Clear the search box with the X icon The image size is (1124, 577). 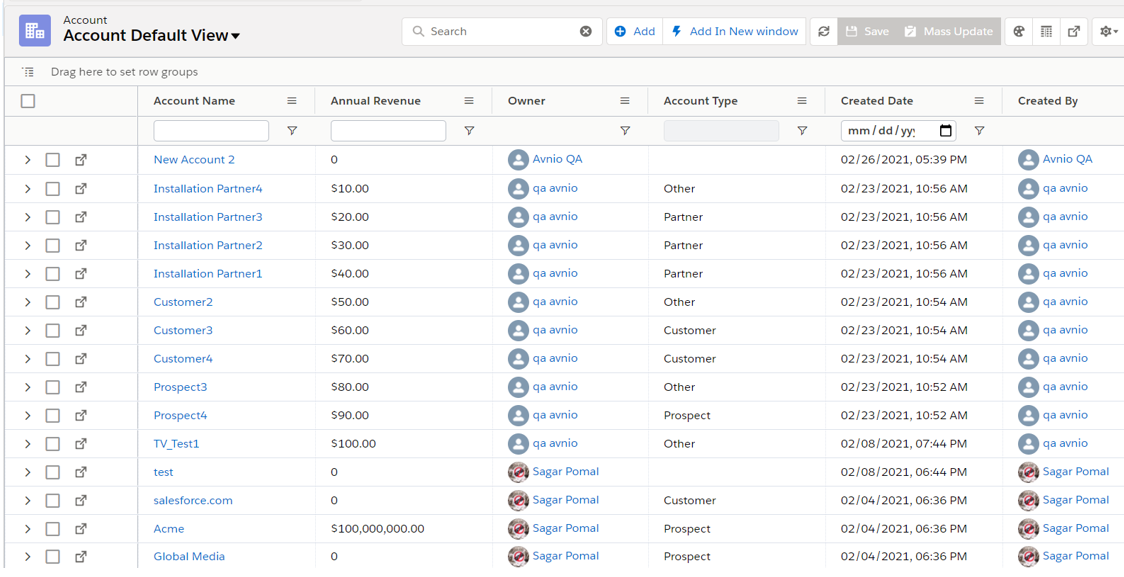(x=586, y=32)
